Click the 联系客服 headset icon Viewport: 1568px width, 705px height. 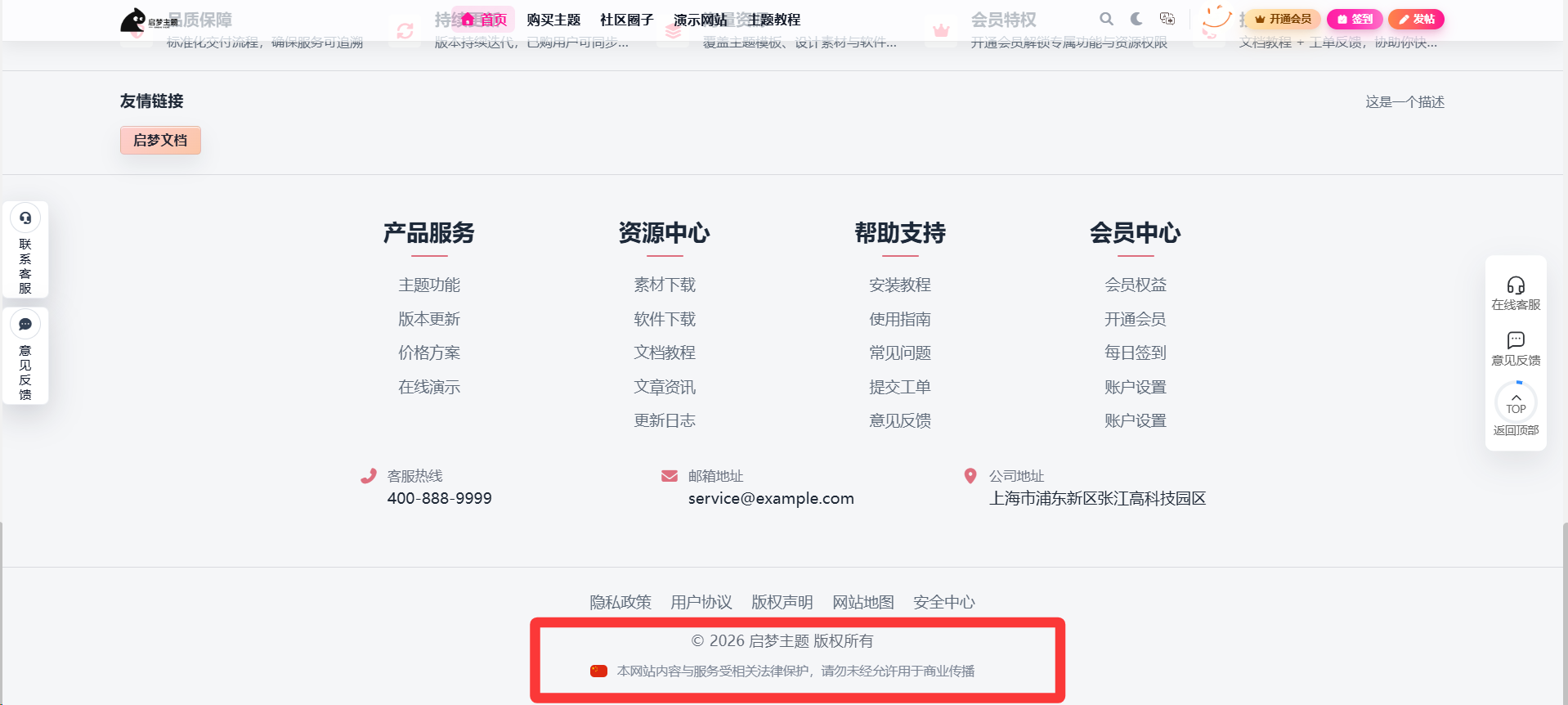[x=25, y=218]
